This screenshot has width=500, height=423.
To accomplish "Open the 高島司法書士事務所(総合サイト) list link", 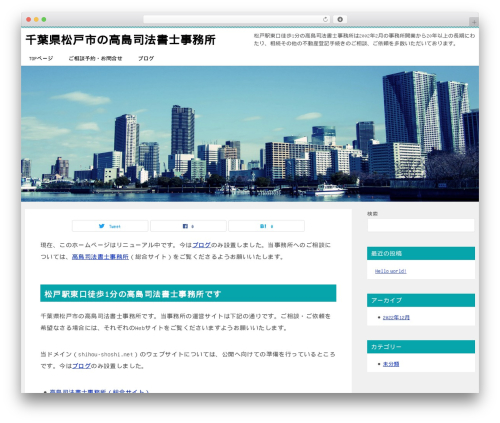I will [x=99, y=391].
